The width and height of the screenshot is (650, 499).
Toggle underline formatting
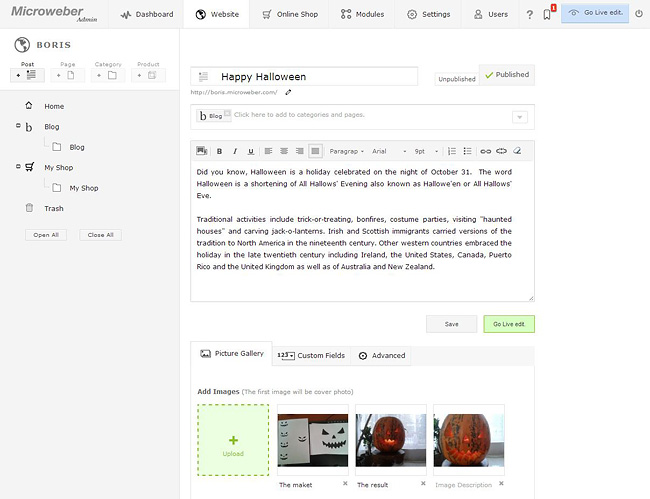click(x=250, y=151)
